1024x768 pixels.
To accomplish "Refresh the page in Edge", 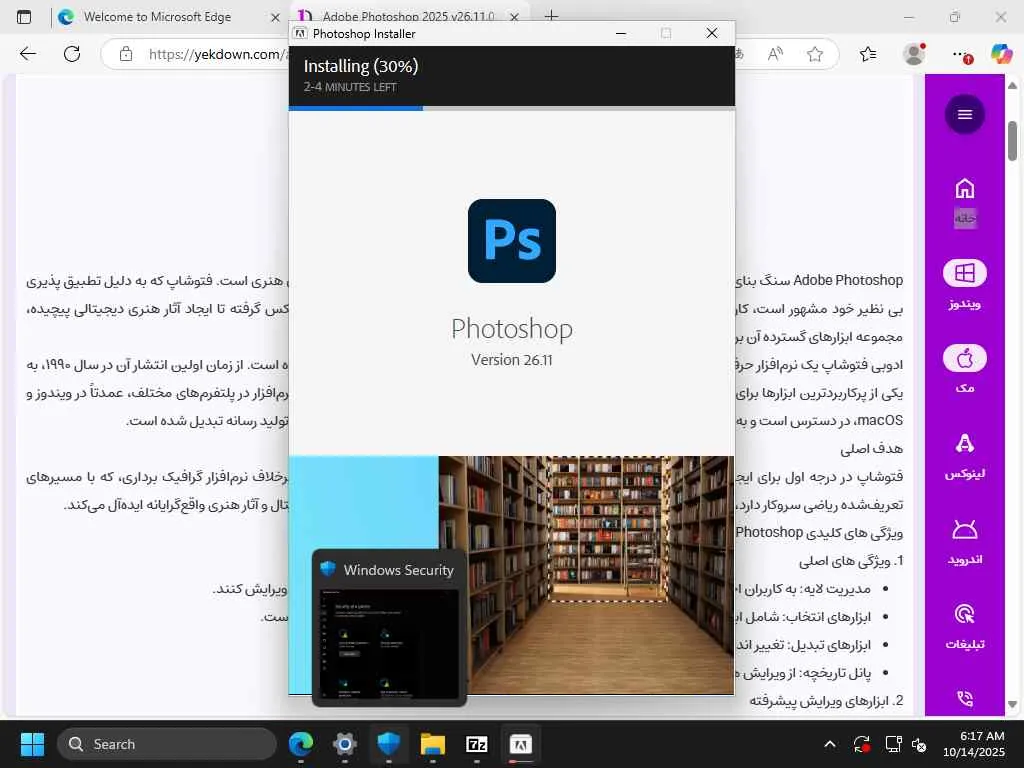I will point(72,54).
